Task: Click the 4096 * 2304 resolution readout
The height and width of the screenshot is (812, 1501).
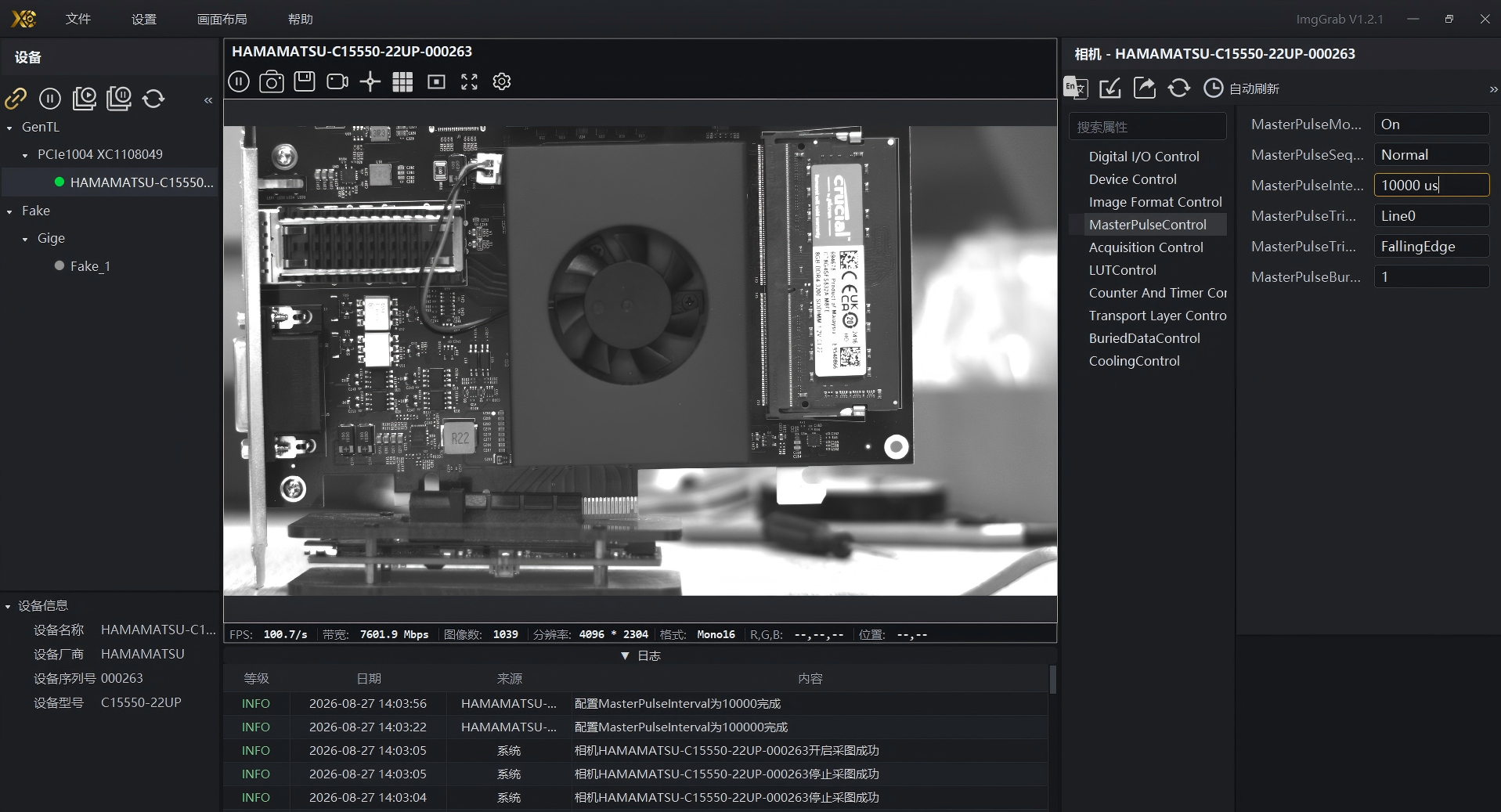Action: [613, 634]
